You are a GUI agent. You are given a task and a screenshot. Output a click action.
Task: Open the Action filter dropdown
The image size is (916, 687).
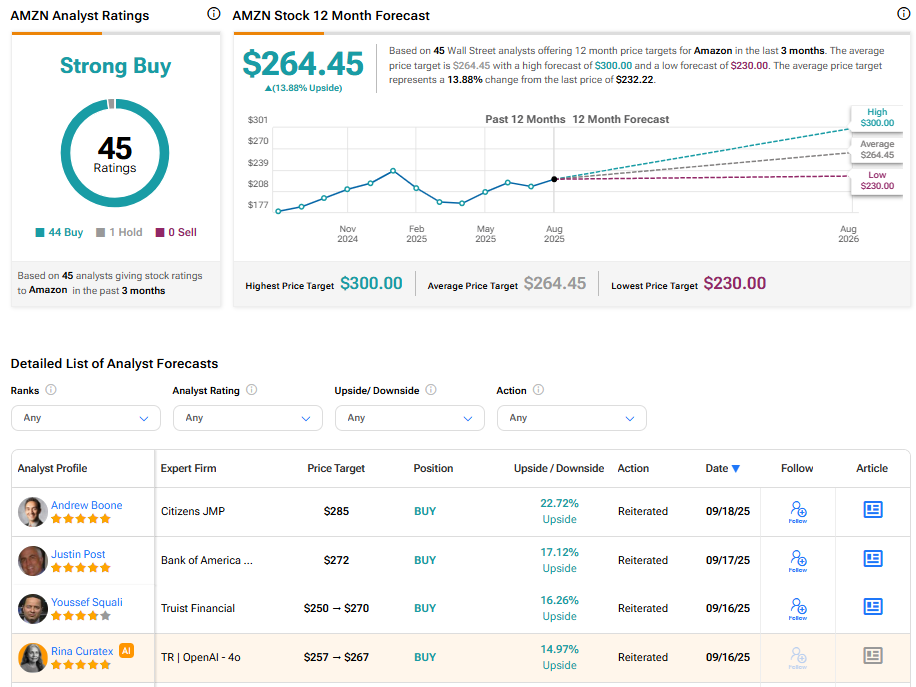pos(571,418)
